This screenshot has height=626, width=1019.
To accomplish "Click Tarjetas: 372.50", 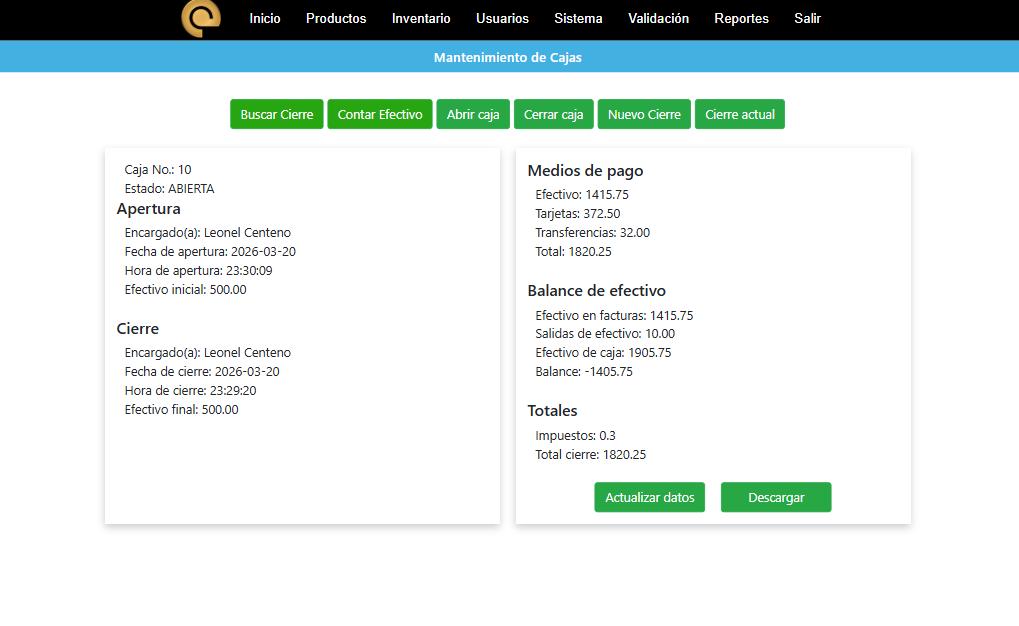I will point(578,213).
